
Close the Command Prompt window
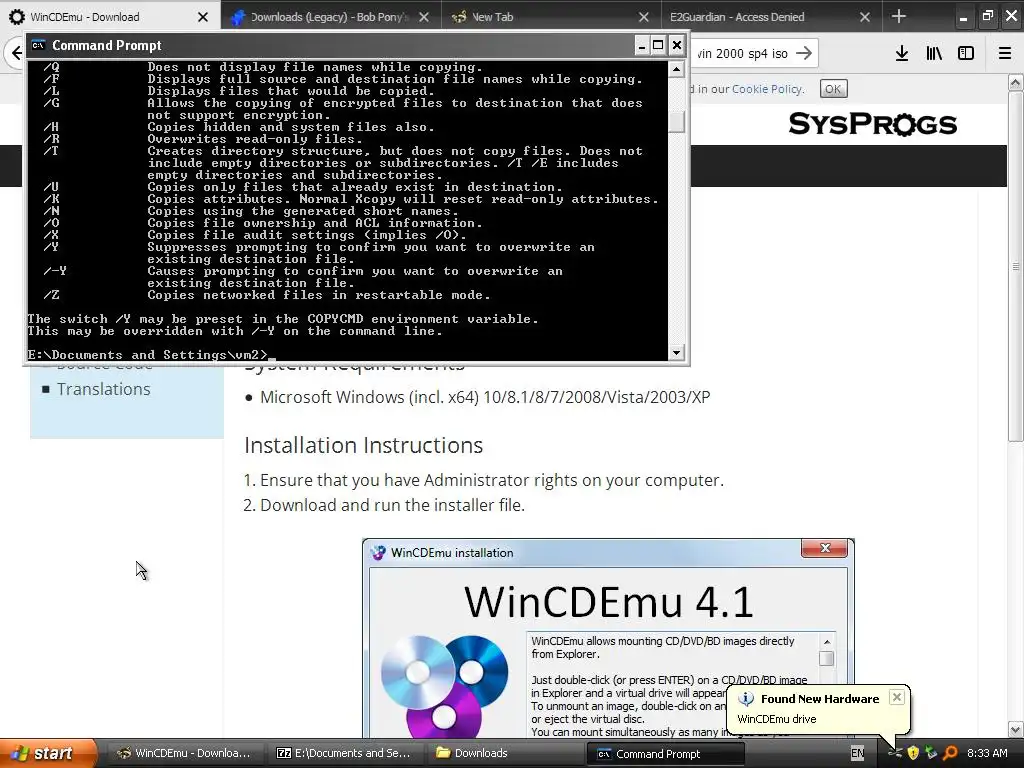tap(677, 45)
